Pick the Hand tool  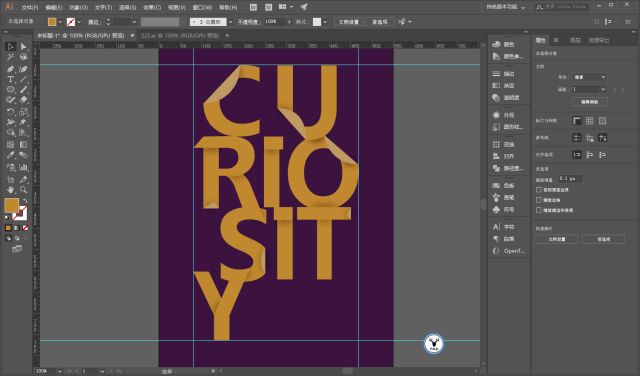pos(11,190)
